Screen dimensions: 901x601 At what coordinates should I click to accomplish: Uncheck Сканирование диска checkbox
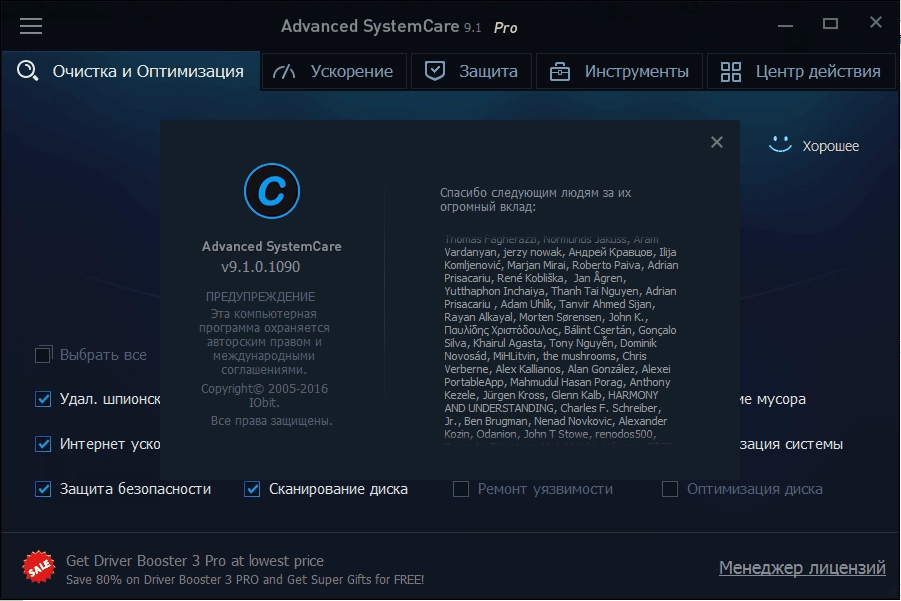tap(252, 489)
